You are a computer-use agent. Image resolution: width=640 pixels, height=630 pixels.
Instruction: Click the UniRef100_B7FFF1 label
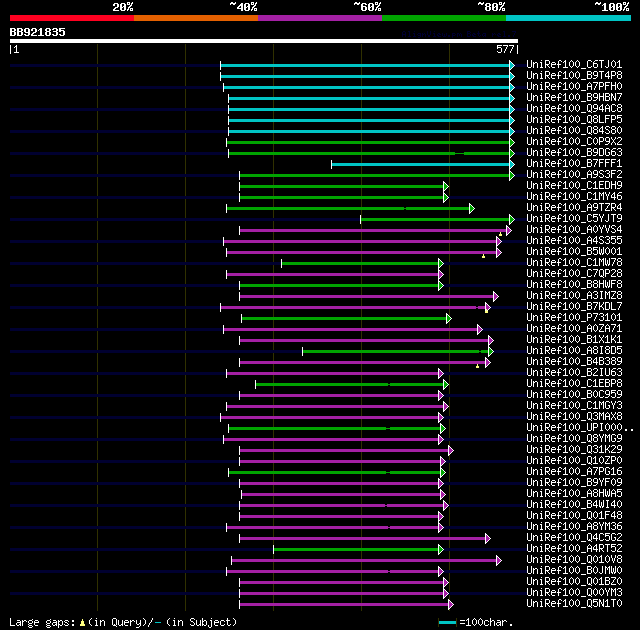(x=574, y=164)
